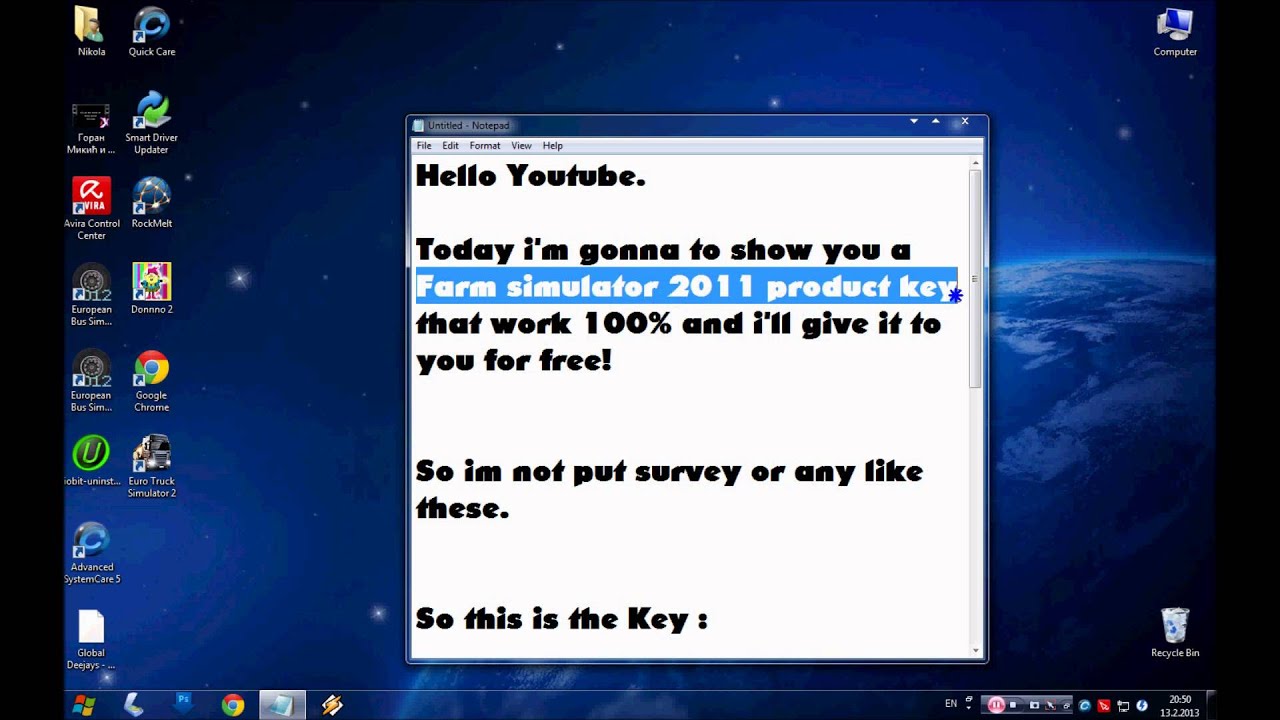Click the recorder camera snapshot icon
The image size is (1280, 720).
pyautogui.click(x=1034, y=705)
